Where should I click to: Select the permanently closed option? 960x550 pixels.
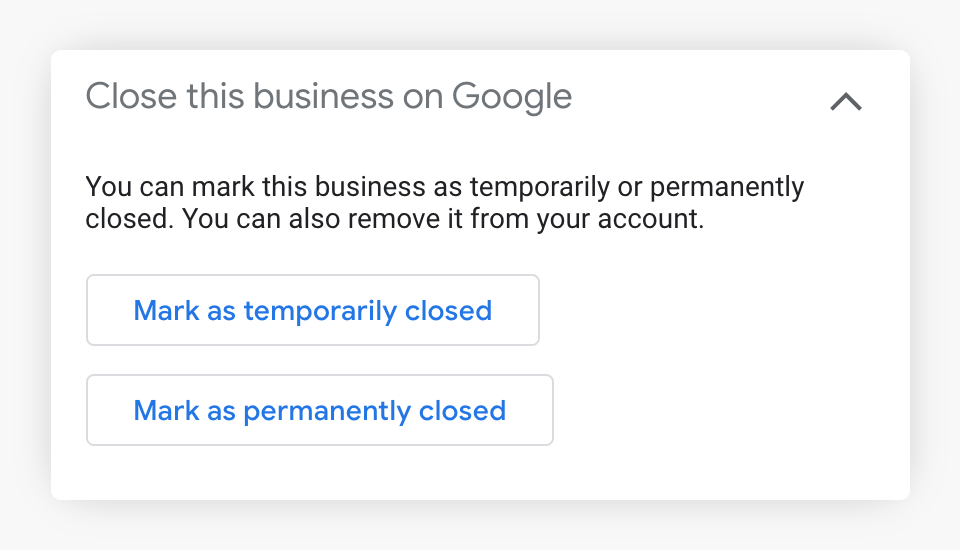coord(319,410)
